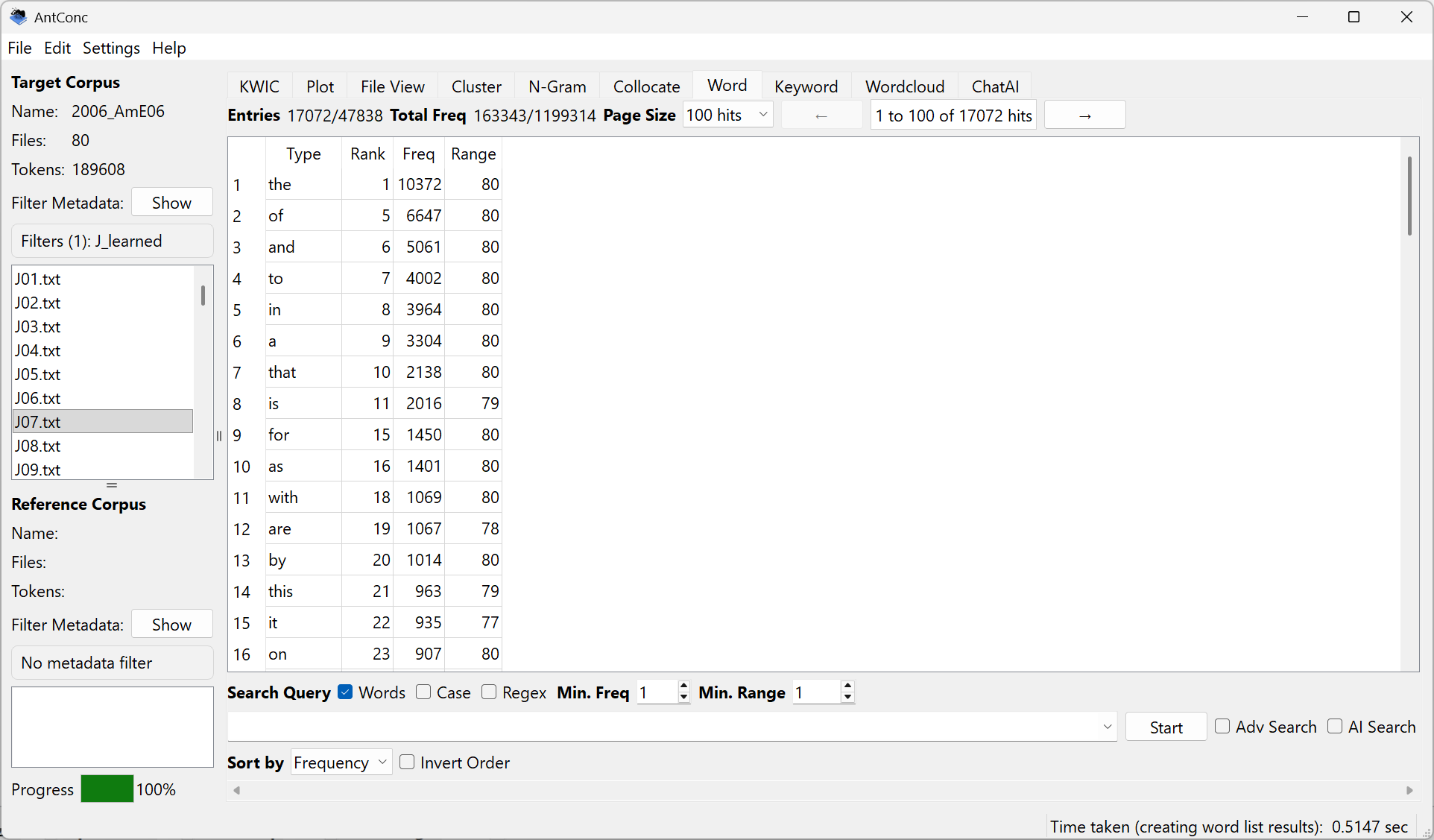Viewport: 1434px width, 840px height.
Task: Open the Page Size dropdown
Action: 727,116
